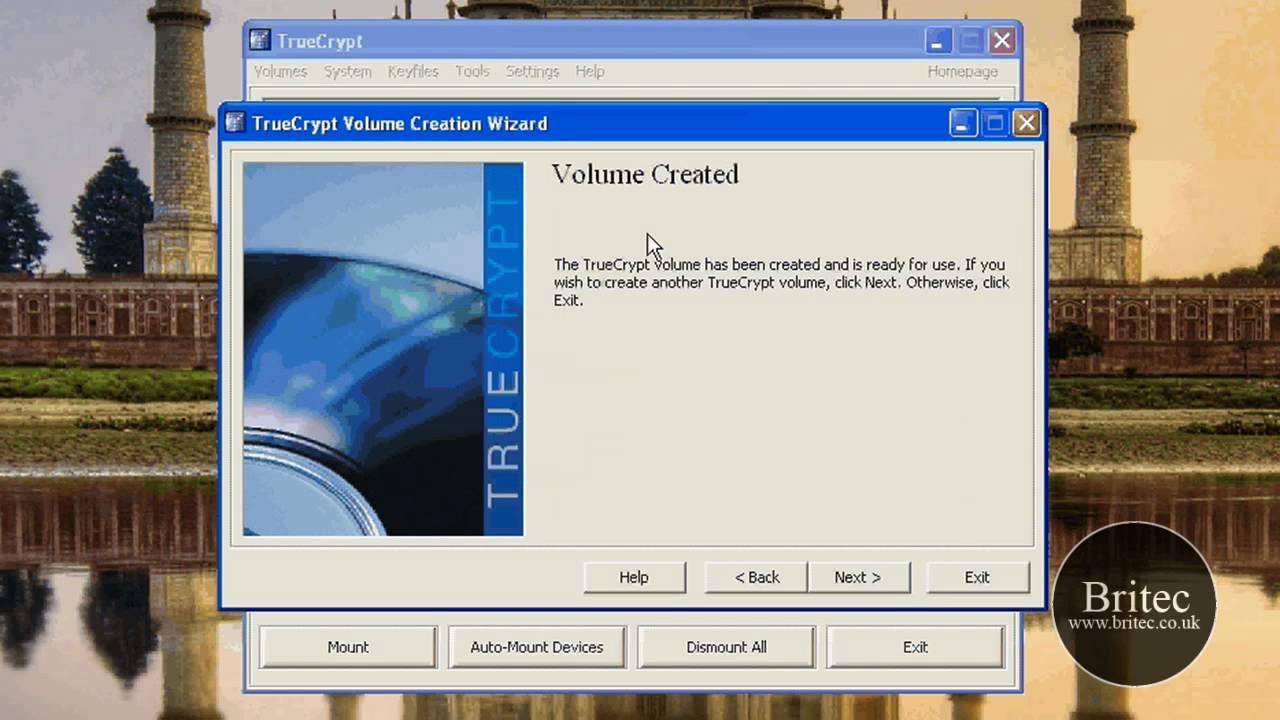This screenshot has height=720, width=1280.
Task: Close the main TrueCrypt window
Action: (x=1002, y=41)
